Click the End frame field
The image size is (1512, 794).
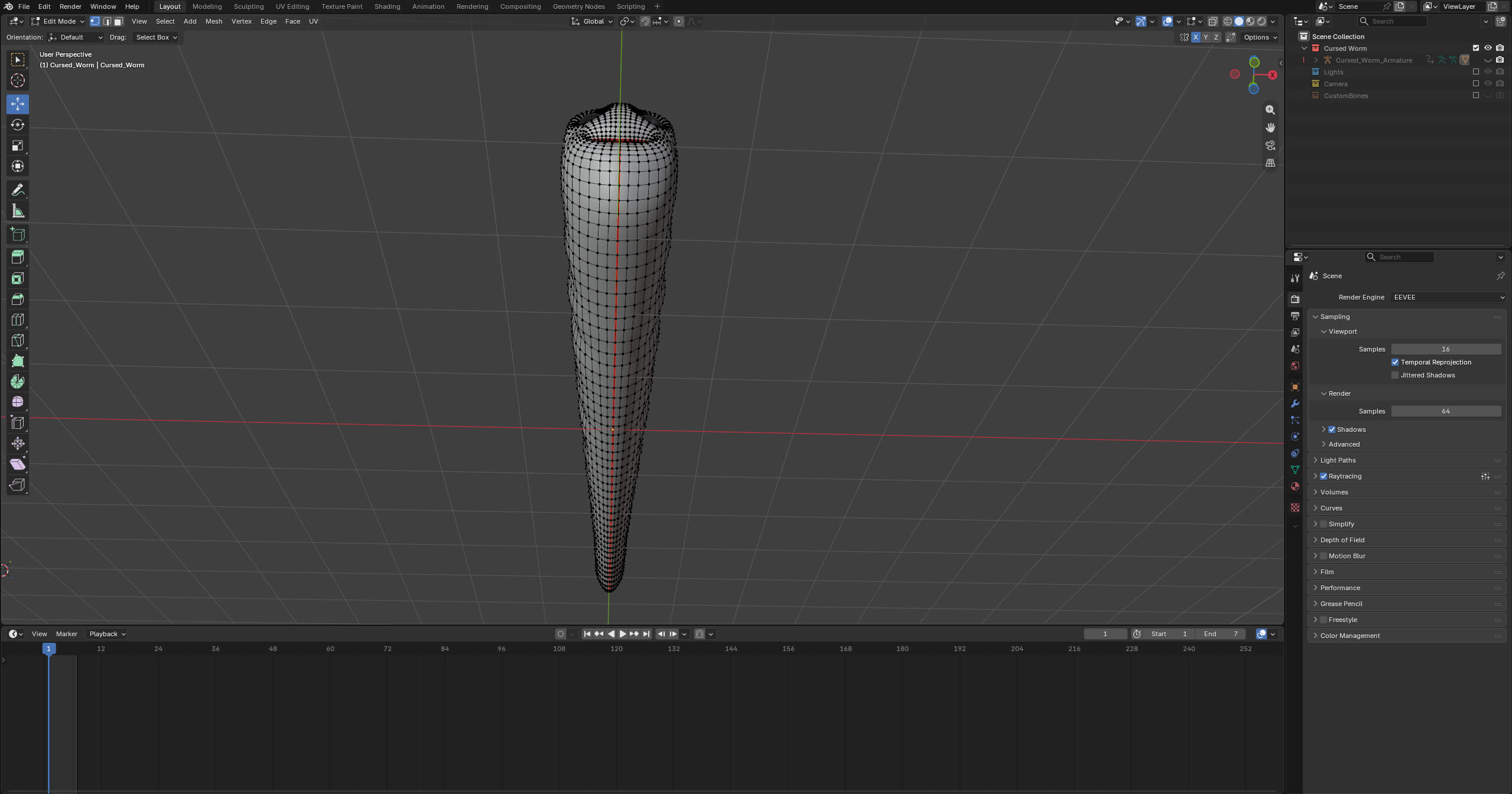click(x=1221, y=634)
